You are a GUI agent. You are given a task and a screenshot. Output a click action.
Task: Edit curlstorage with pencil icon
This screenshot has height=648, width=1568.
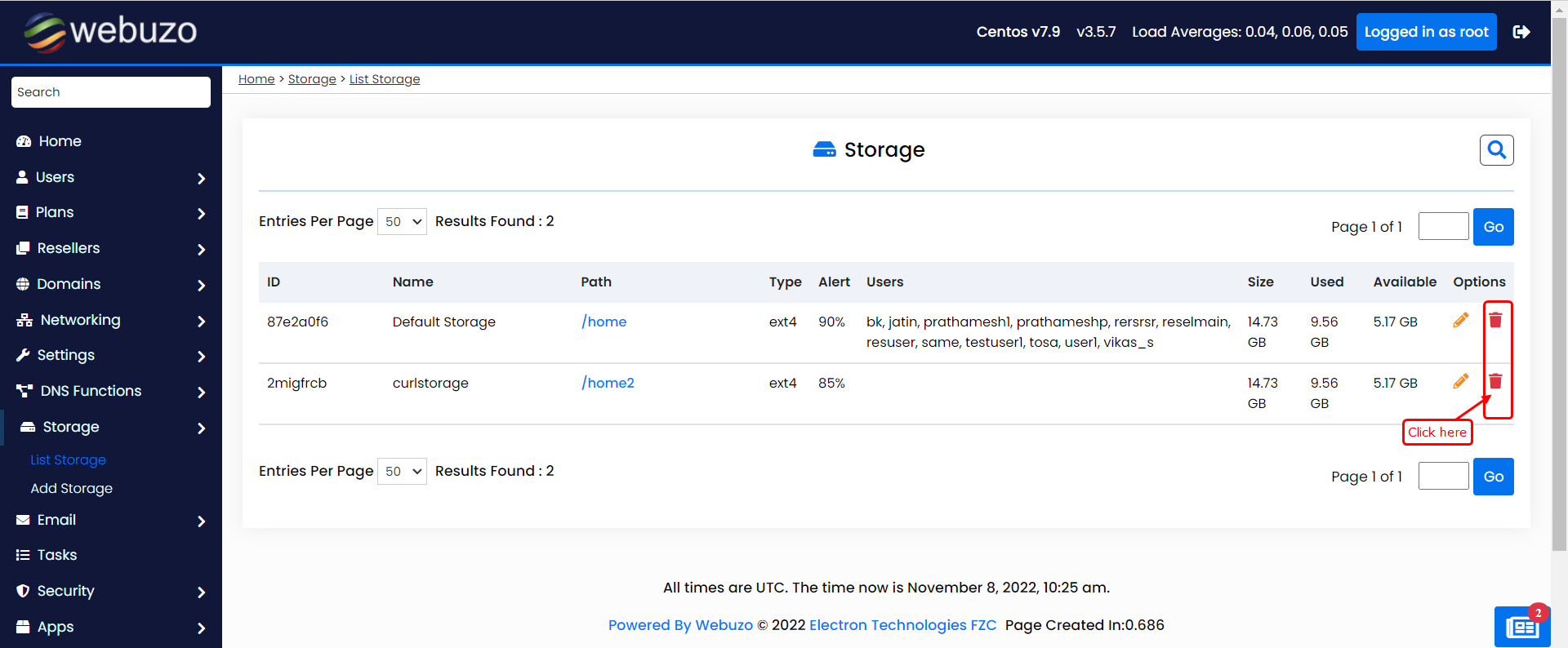(1461, 381)
